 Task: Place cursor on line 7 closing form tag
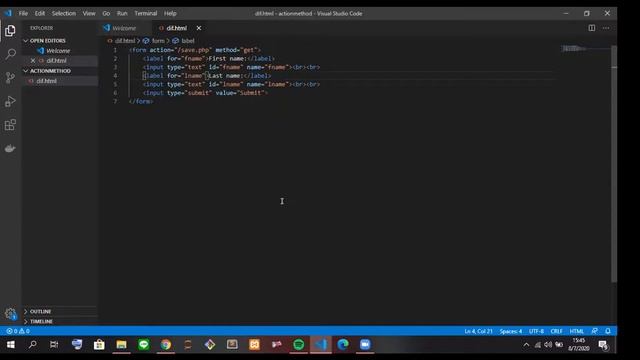click(x=141, y=101)
